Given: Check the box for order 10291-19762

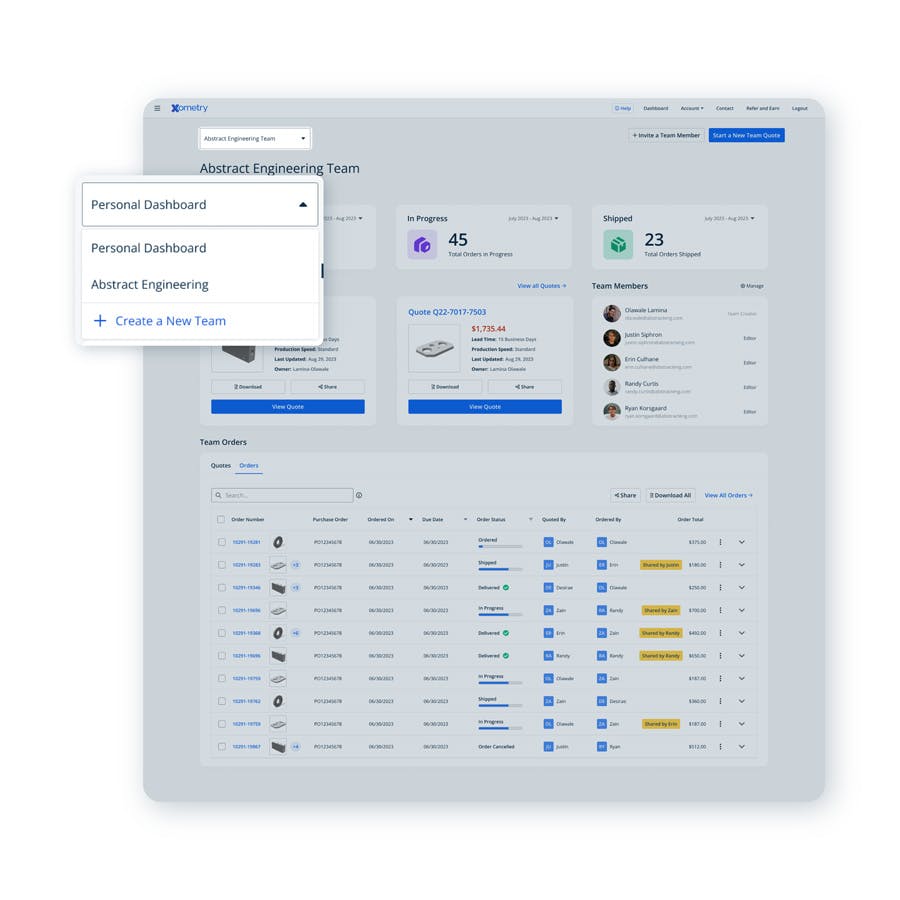Looking at the screenshot, I should point(222,701).
